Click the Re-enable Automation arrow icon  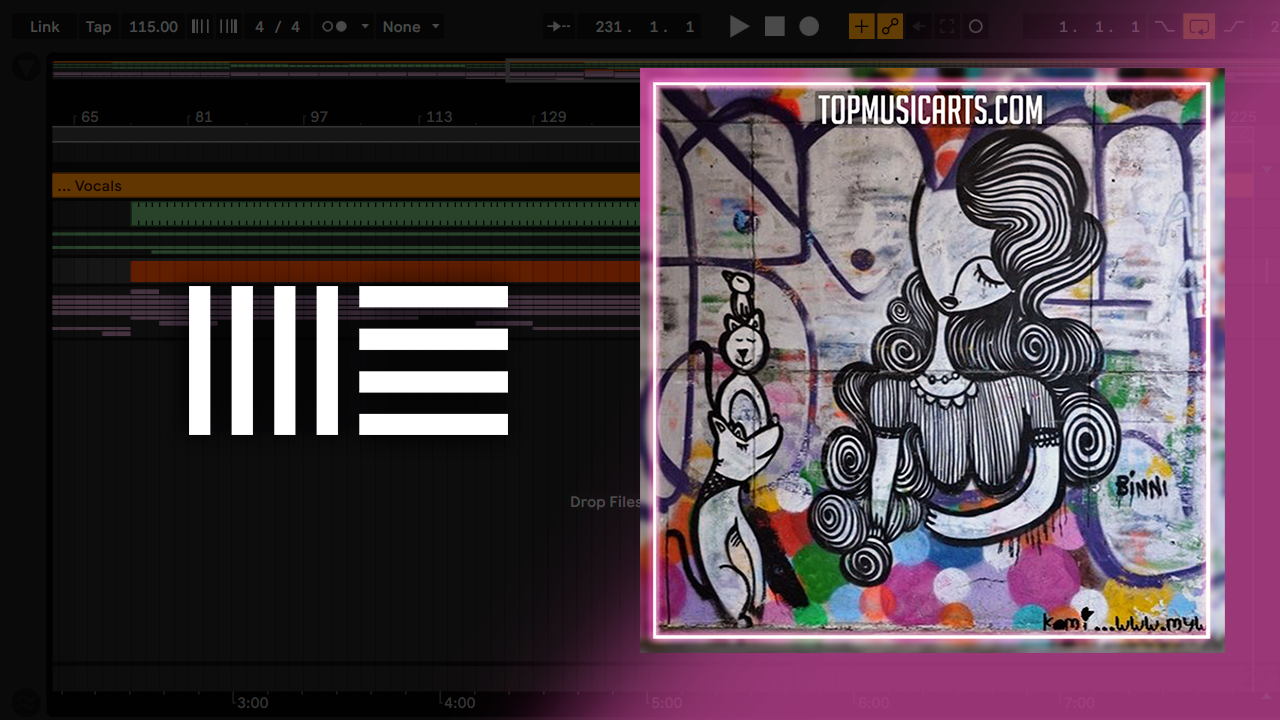tap(918, 27)
